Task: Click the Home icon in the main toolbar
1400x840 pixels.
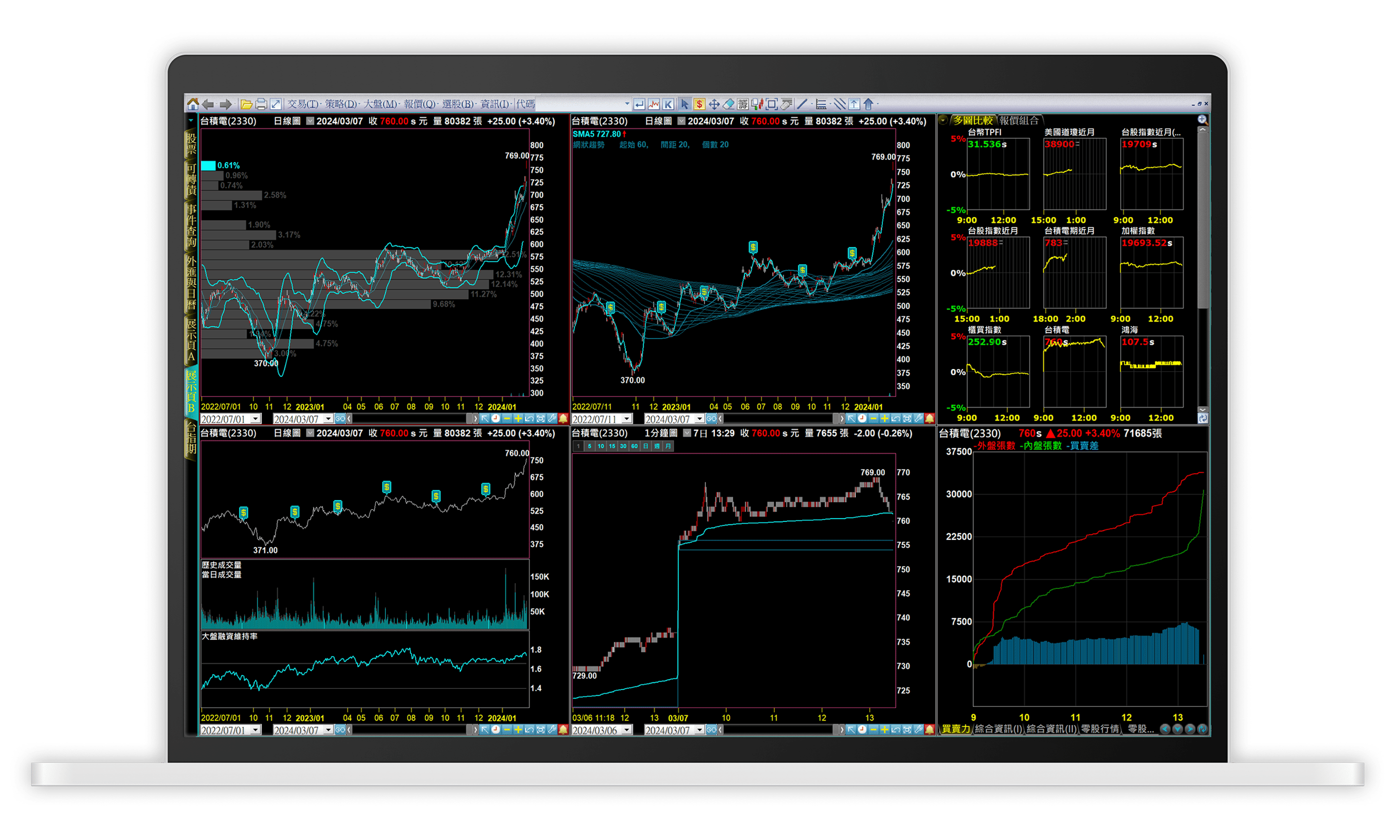Action: coord(193,104)
